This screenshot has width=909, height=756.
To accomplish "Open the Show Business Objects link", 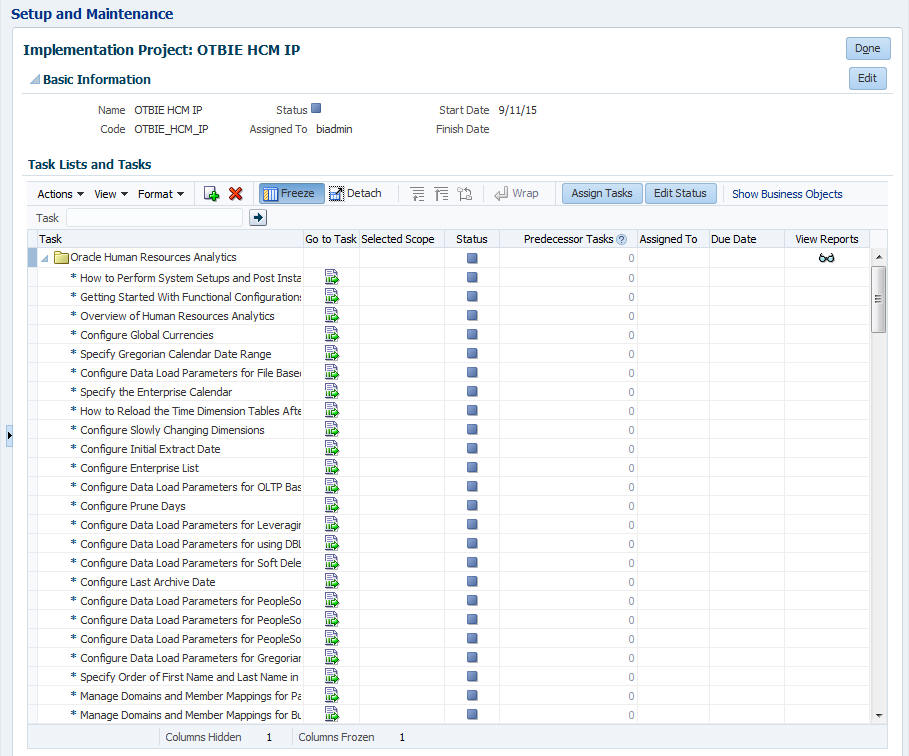I will [786, 193].
